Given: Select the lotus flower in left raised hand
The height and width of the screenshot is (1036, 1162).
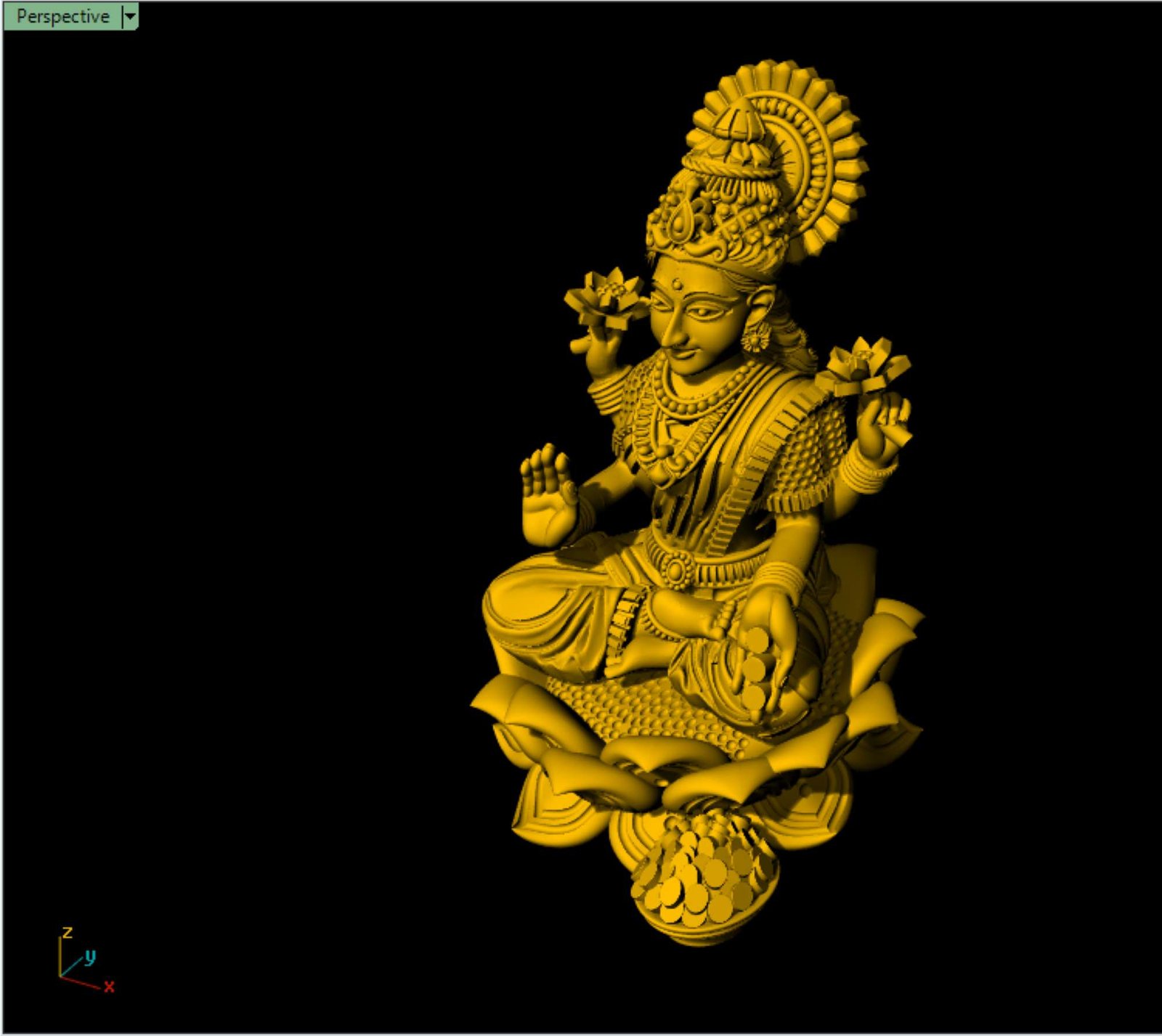Looking at the screenshot, I should (606, 295).
